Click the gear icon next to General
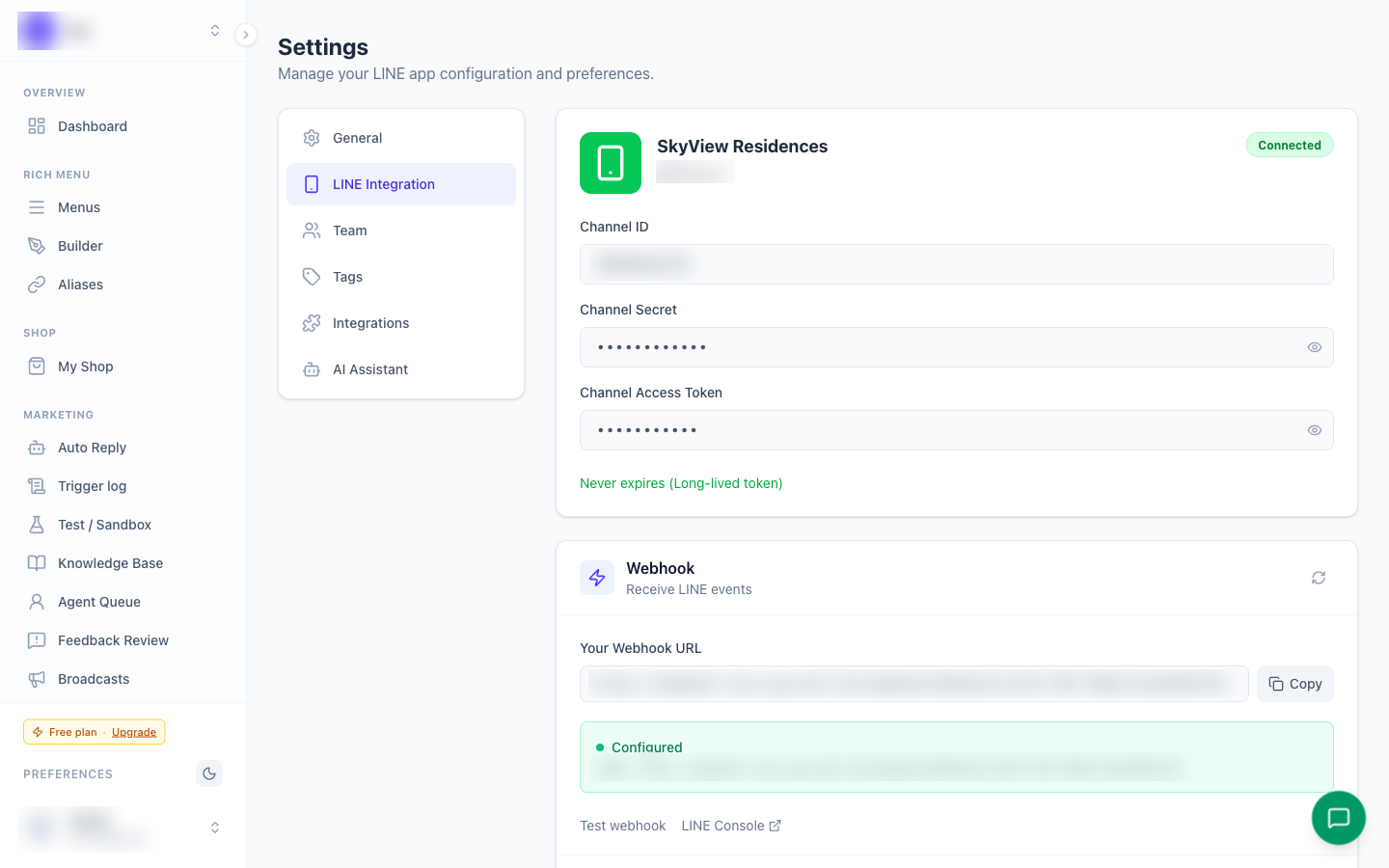This screenshot has width=1389, height=868. (312, 138)
